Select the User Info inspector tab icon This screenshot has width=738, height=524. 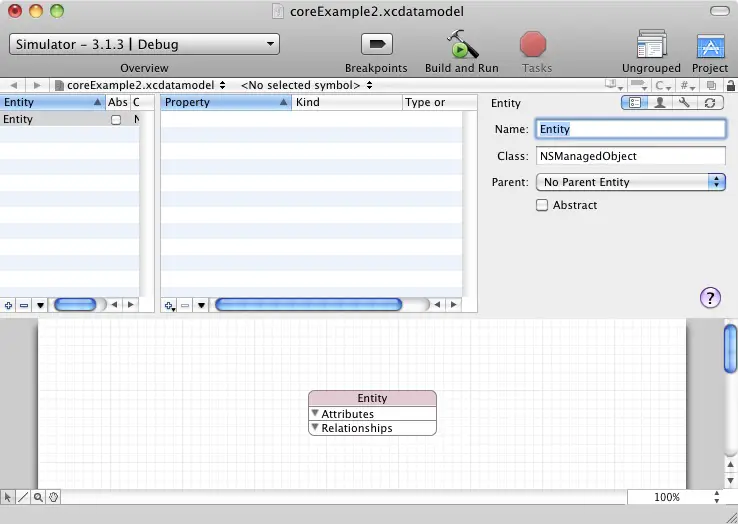tap(660, 103)
